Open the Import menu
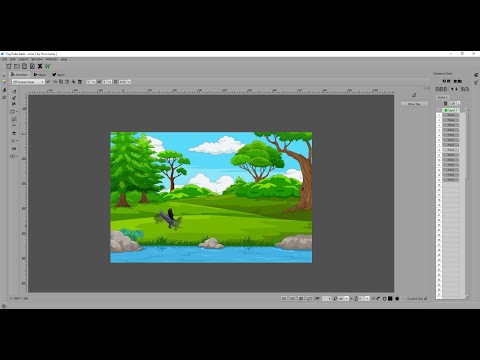Image resolution: width=480 pixels, height=360 pixels. click(23, 59)
